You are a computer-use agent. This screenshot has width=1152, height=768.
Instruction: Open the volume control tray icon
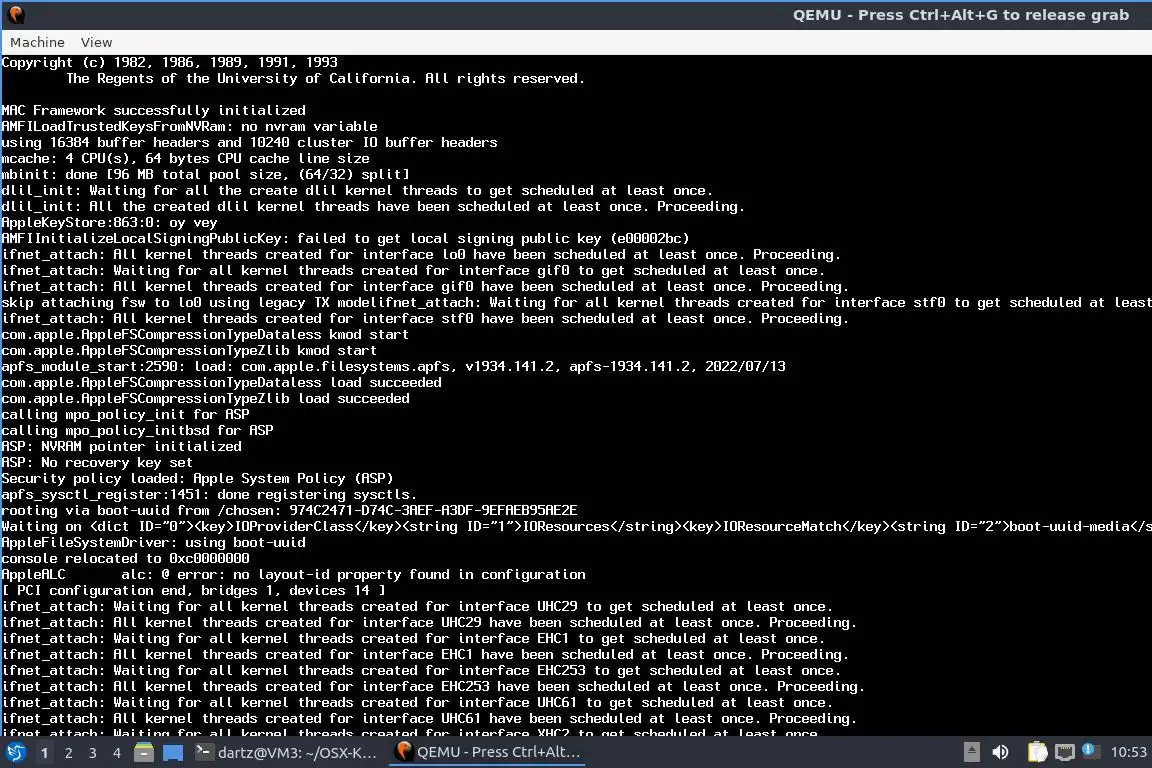tap(1000, 752)
